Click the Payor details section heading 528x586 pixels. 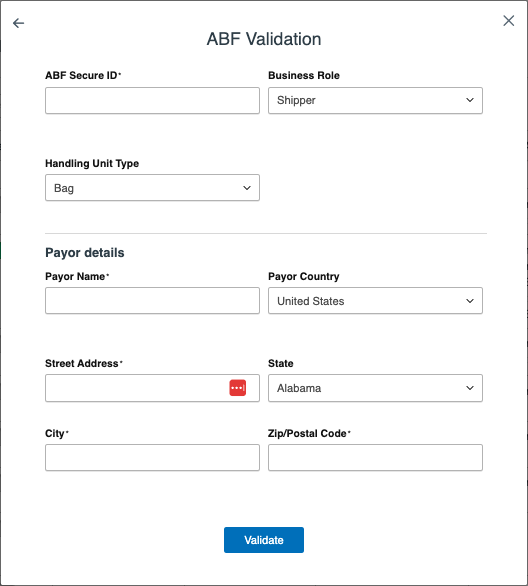tap(84, 253)
